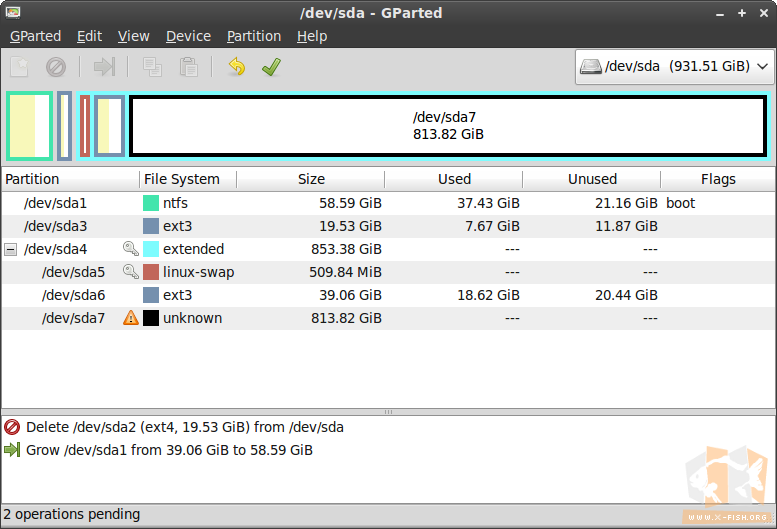Image resolution: width=777 pixels, height=529 pixels.
Task: Click the cyan extended color swatch
Action: point(151,249)
